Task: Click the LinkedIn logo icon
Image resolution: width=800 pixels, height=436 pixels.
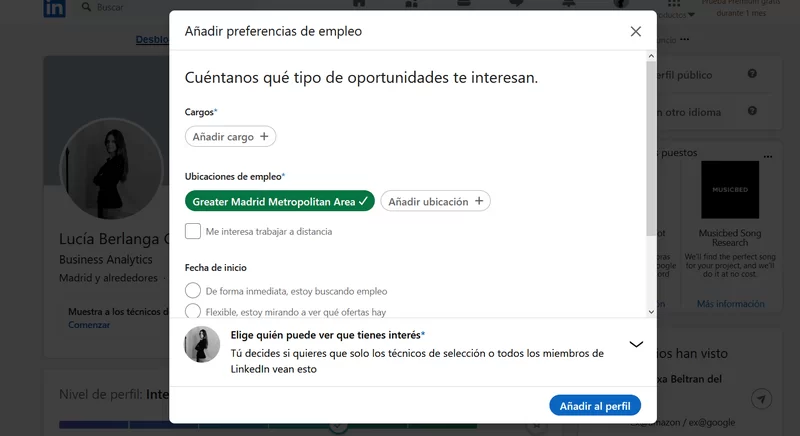Action: [x=55, y=8]
